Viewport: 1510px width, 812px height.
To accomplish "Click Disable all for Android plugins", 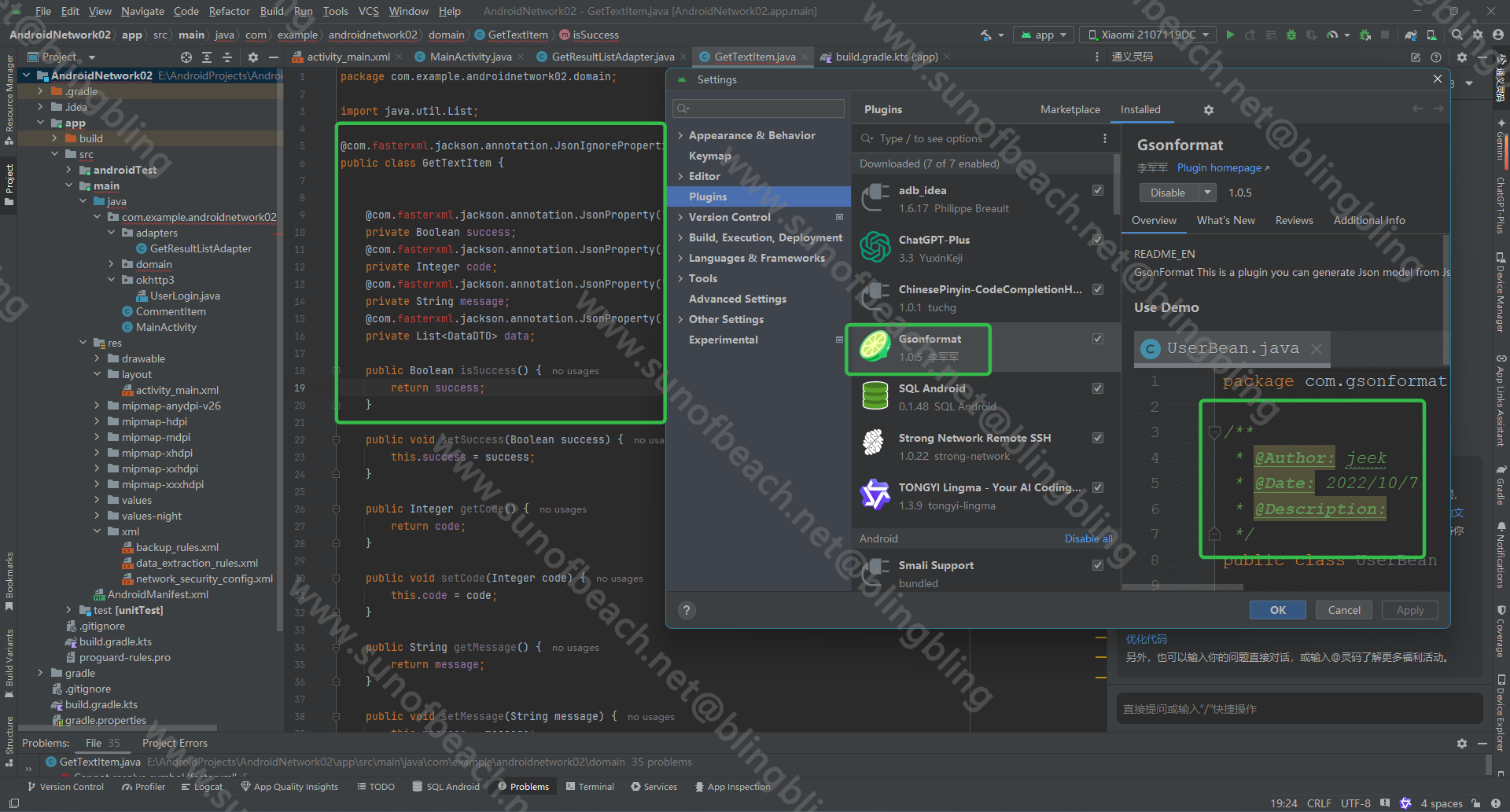I will [x=1088, y=538].
